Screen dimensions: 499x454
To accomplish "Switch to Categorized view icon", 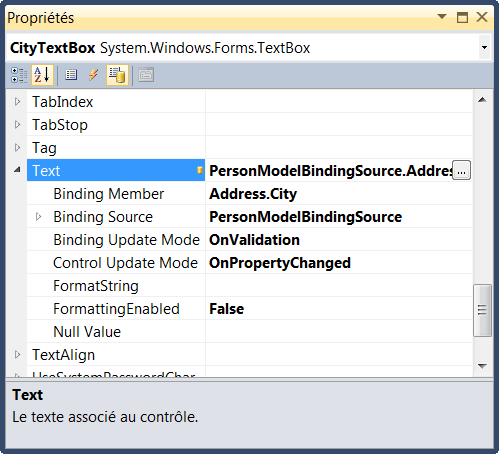I will pos(19,75).
